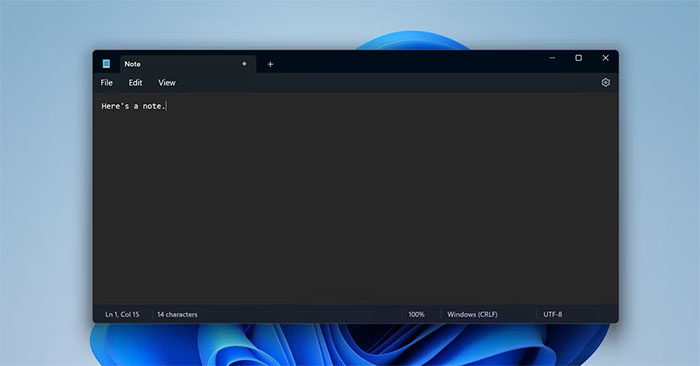This screenshot has width=700, height=366.
Task: Click the UTF-8 encoding indicator
Action: [x=553, y=314]
